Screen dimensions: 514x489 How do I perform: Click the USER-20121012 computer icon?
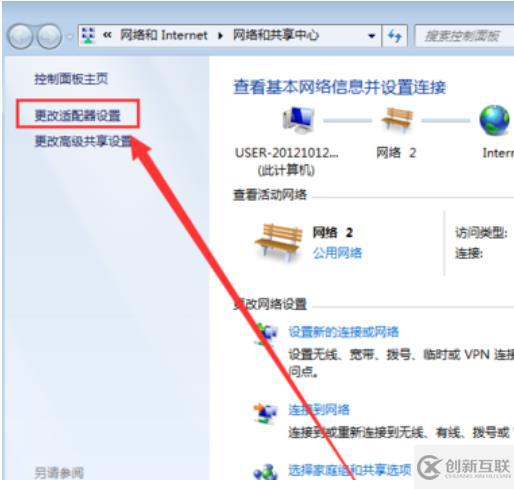pyautogui.click(x=298, y=120)
